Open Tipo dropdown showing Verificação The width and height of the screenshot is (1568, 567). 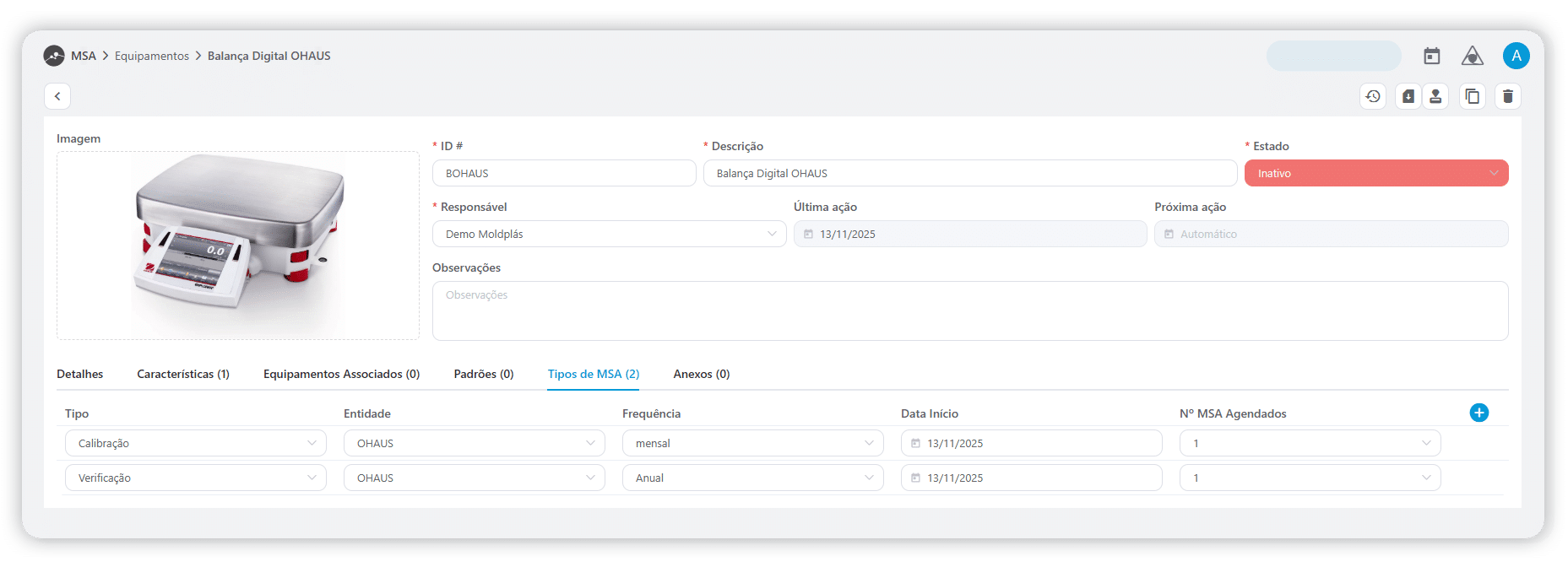195,478
